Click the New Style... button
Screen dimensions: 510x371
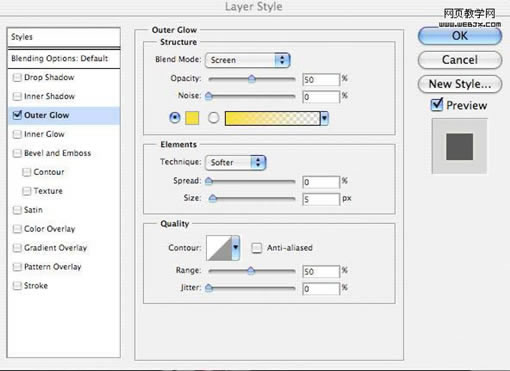(460, 84)
